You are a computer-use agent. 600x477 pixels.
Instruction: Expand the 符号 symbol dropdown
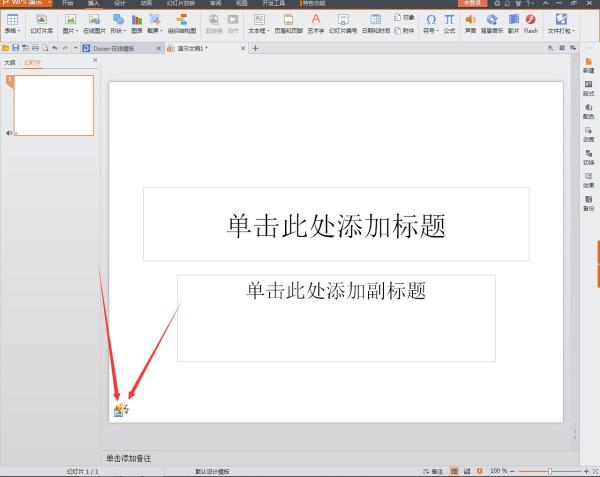tap(430, 31)
